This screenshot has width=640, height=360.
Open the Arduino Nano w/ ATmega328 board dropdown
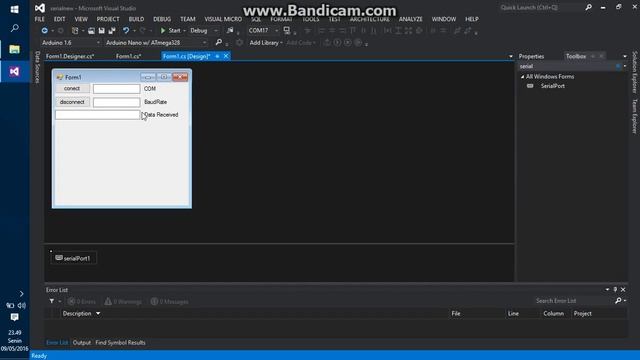coord(204,42)
